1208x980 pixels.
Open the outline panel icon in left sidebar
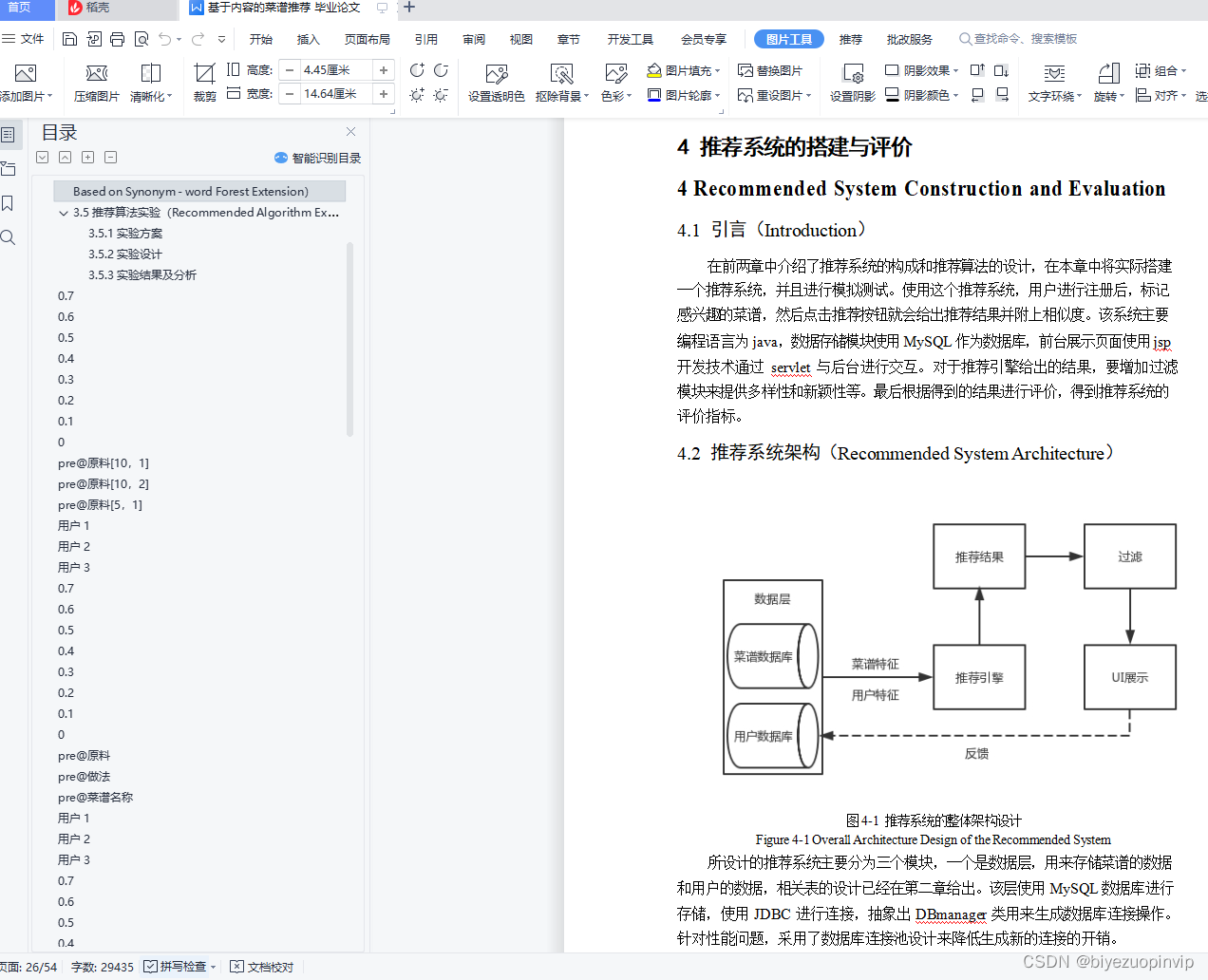[8, 135]
